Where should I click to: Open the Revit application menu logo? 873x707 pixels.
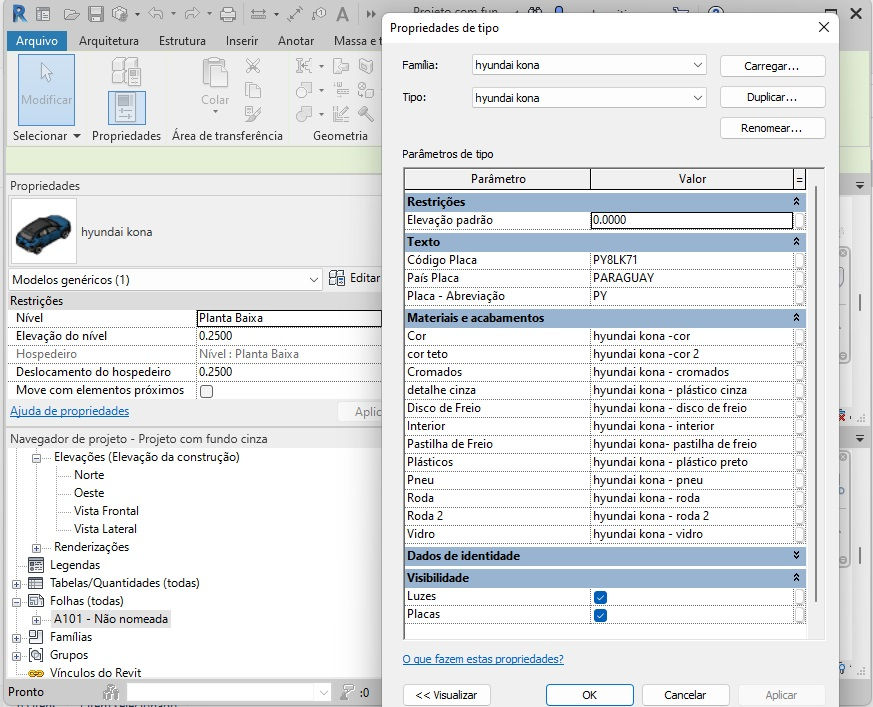click(19, 13)
